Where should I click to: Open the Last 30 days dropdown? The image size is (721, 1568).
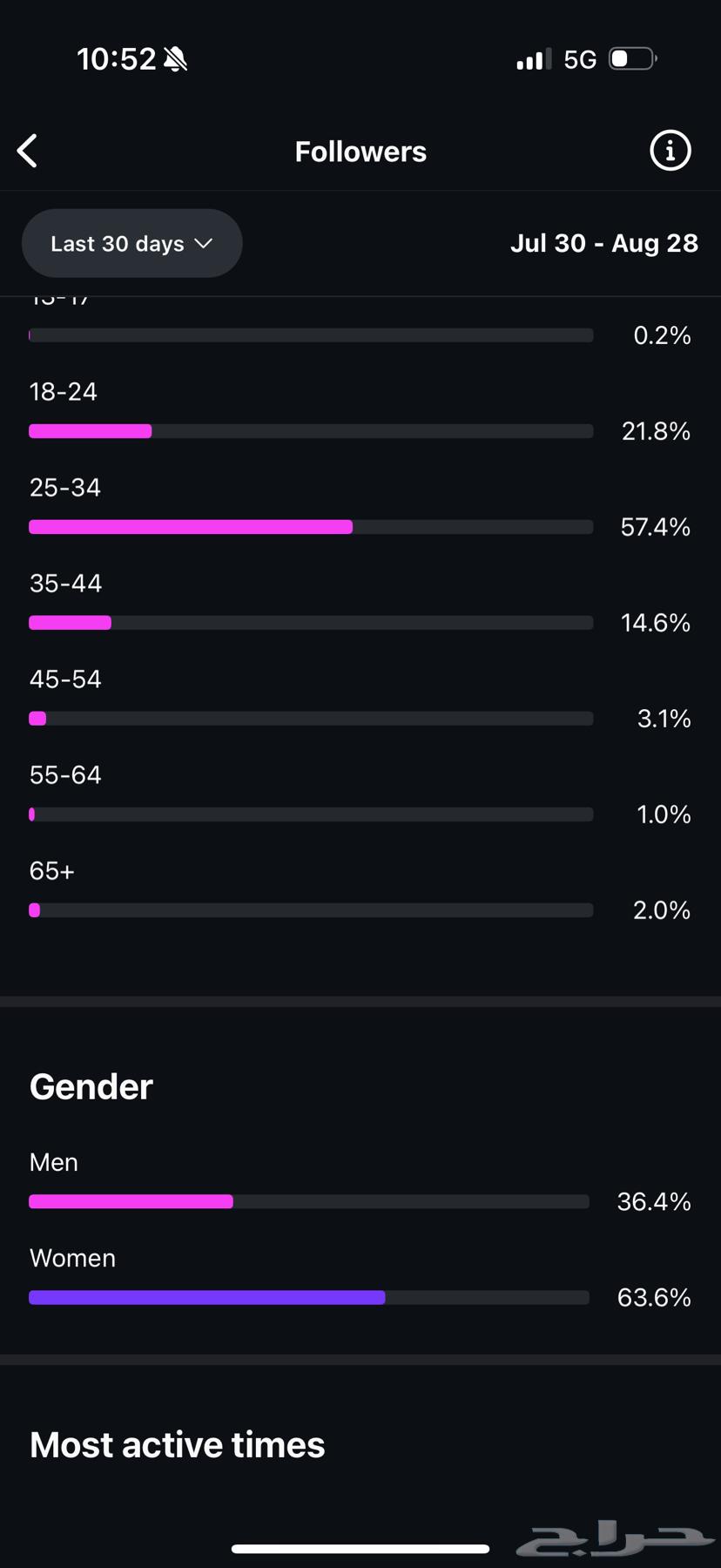click(131, 243)
